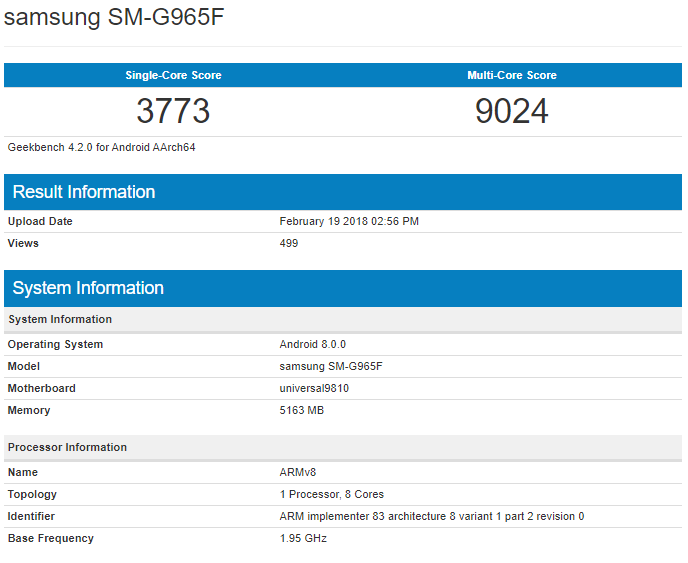Click the Upload Date row label

click(40, 221)
